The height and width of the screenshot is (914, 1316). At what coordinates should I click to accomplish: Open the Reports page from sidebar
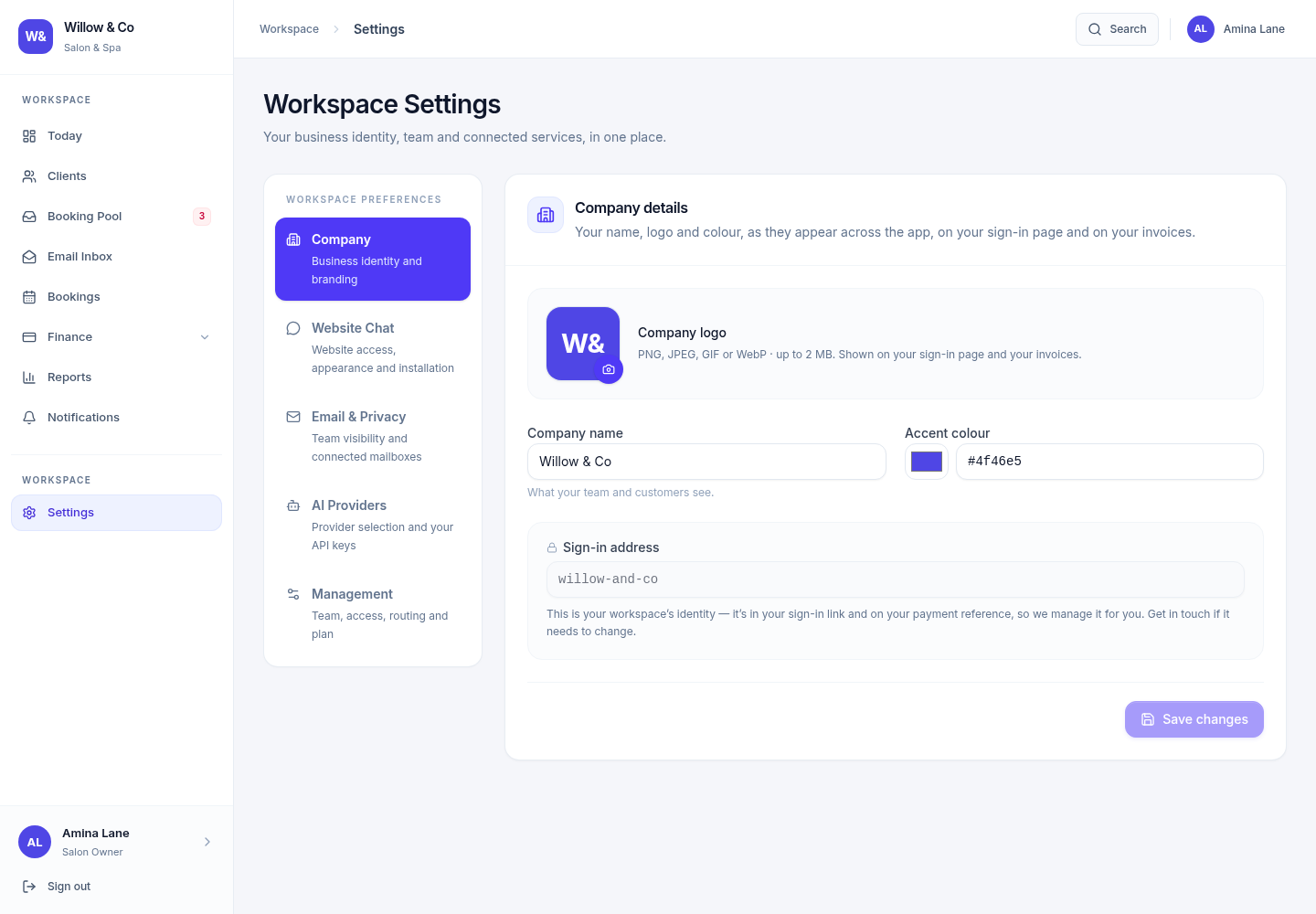coord(116,377)
